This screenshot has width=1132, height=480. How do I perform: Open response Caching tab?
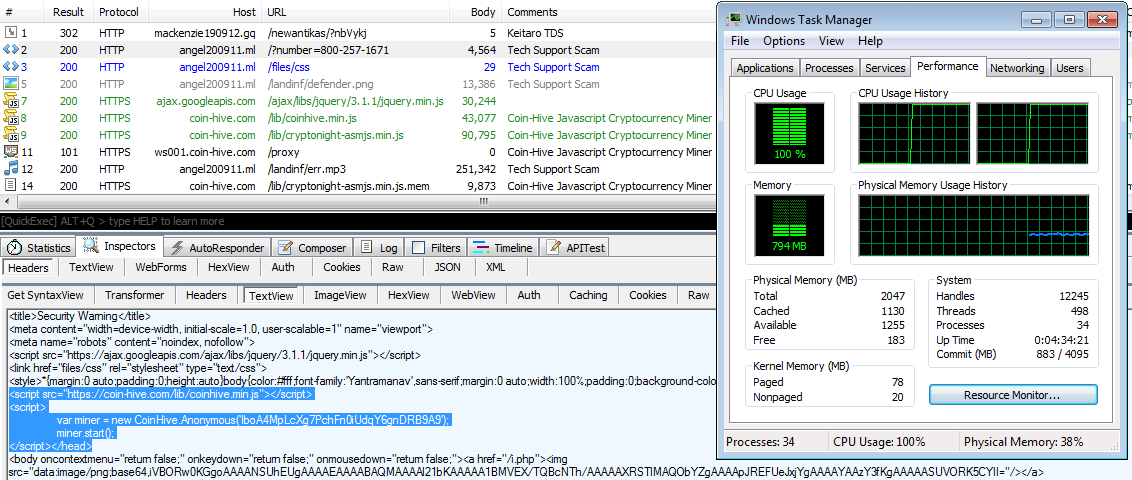click(588, 294)
